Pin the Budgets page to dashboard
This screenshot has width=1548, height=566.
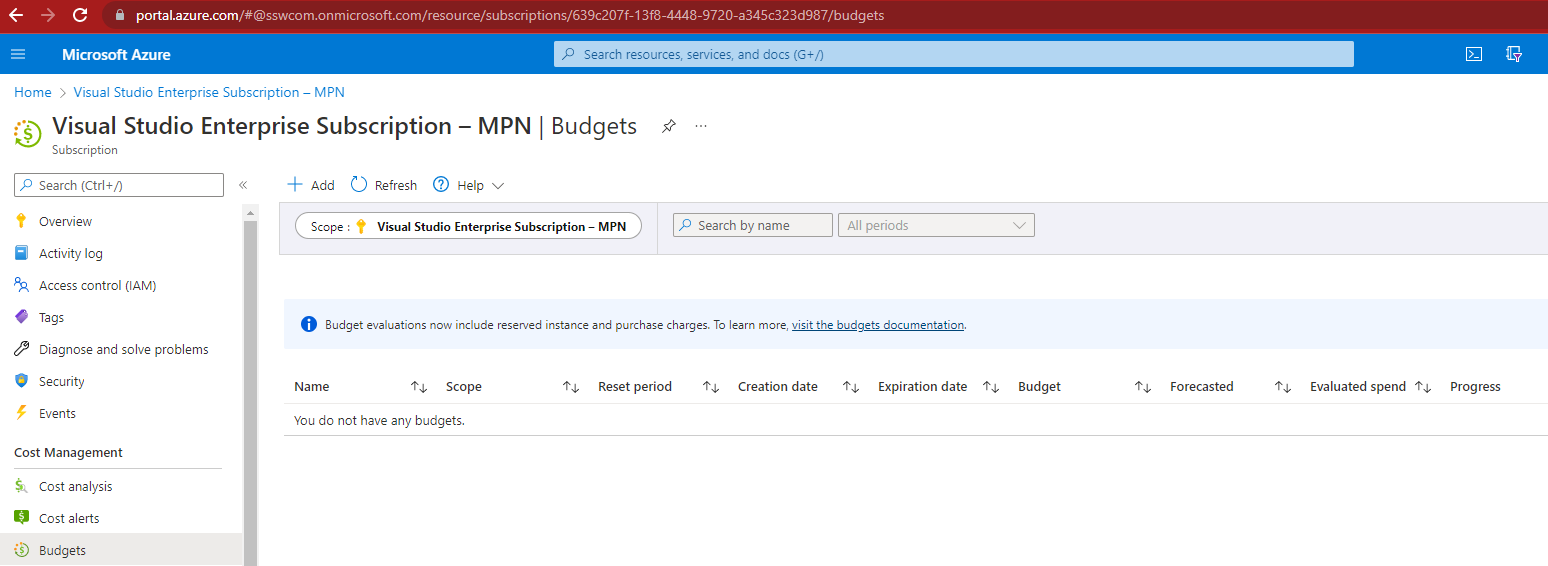click(669, 126)
